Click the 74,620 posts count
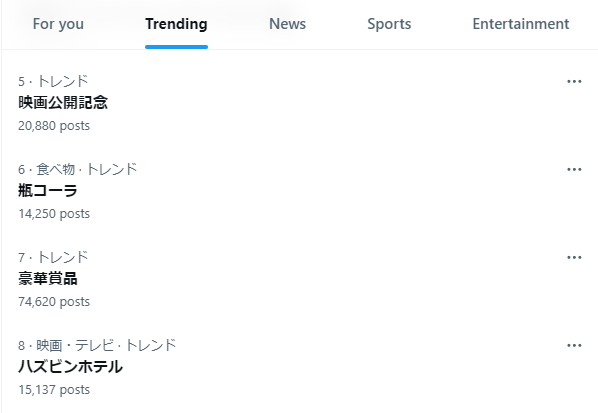The width and height of the screenshot is (598, 413). [54, 302]
